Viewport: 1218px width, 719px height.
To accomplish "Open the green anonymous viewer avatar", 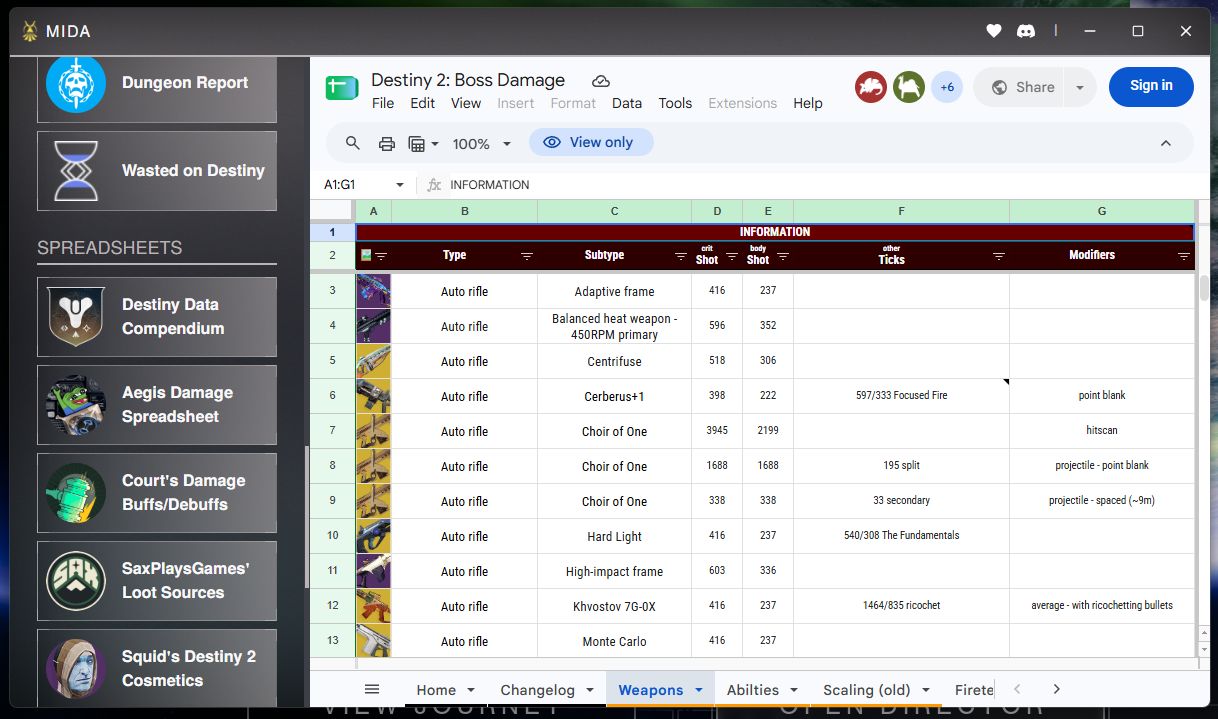I will tap(909, 87).
